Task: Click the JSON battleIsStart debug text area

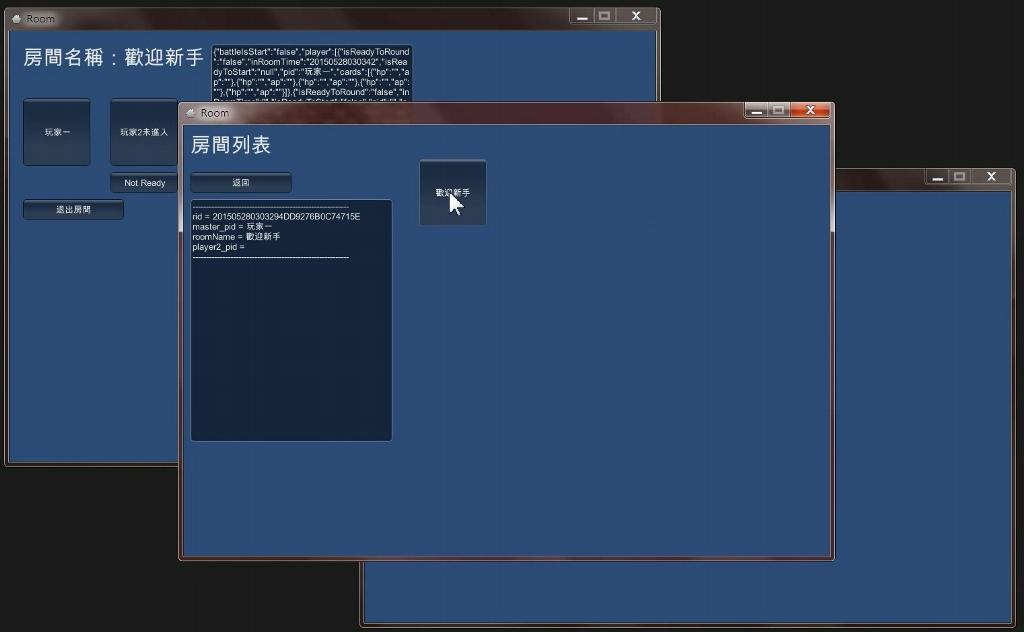Action: click(x=311, y=73)
